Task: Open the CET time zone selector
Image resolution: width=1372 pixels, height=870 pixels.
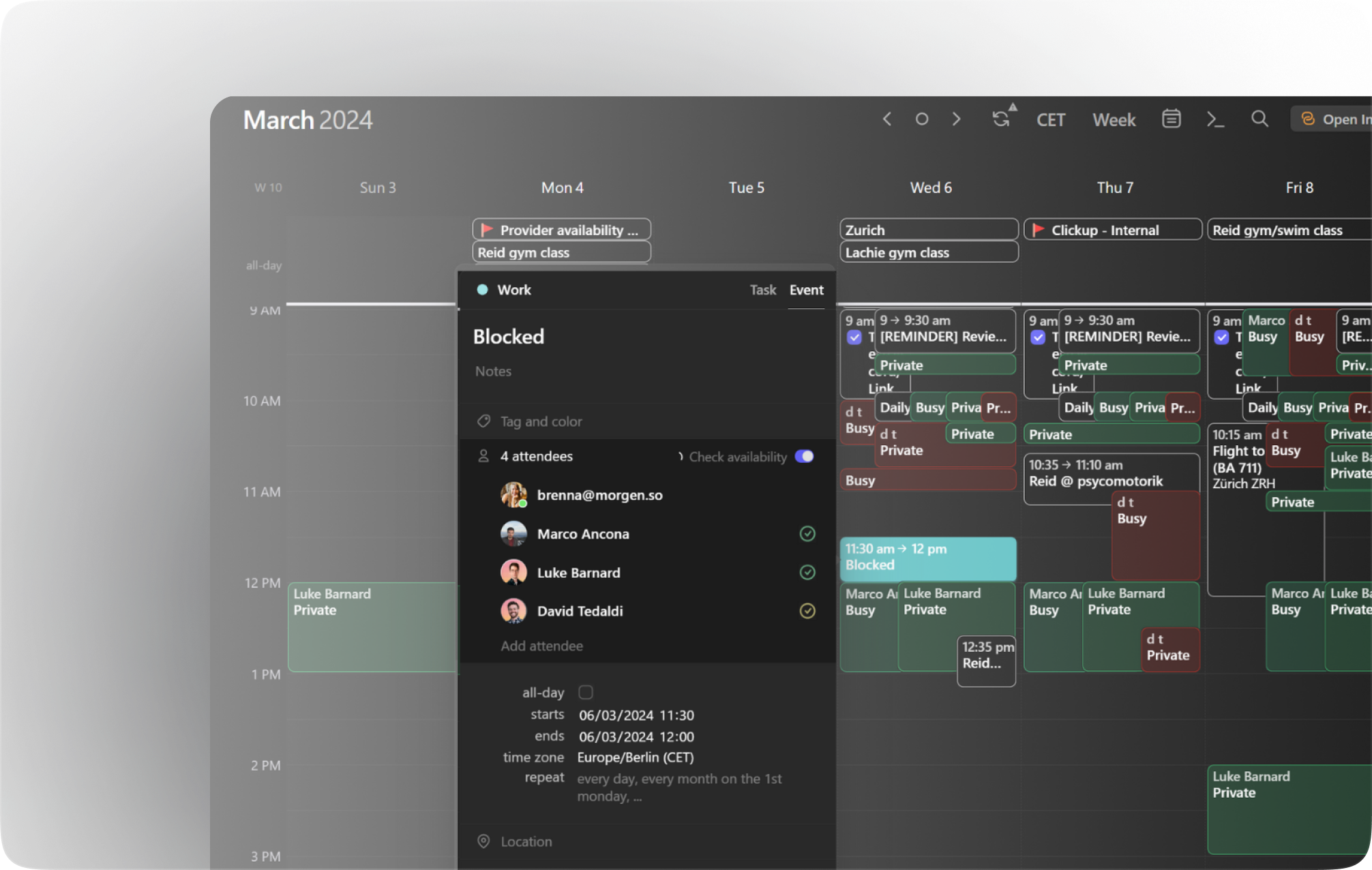Action: click(x=1050, y=120)
